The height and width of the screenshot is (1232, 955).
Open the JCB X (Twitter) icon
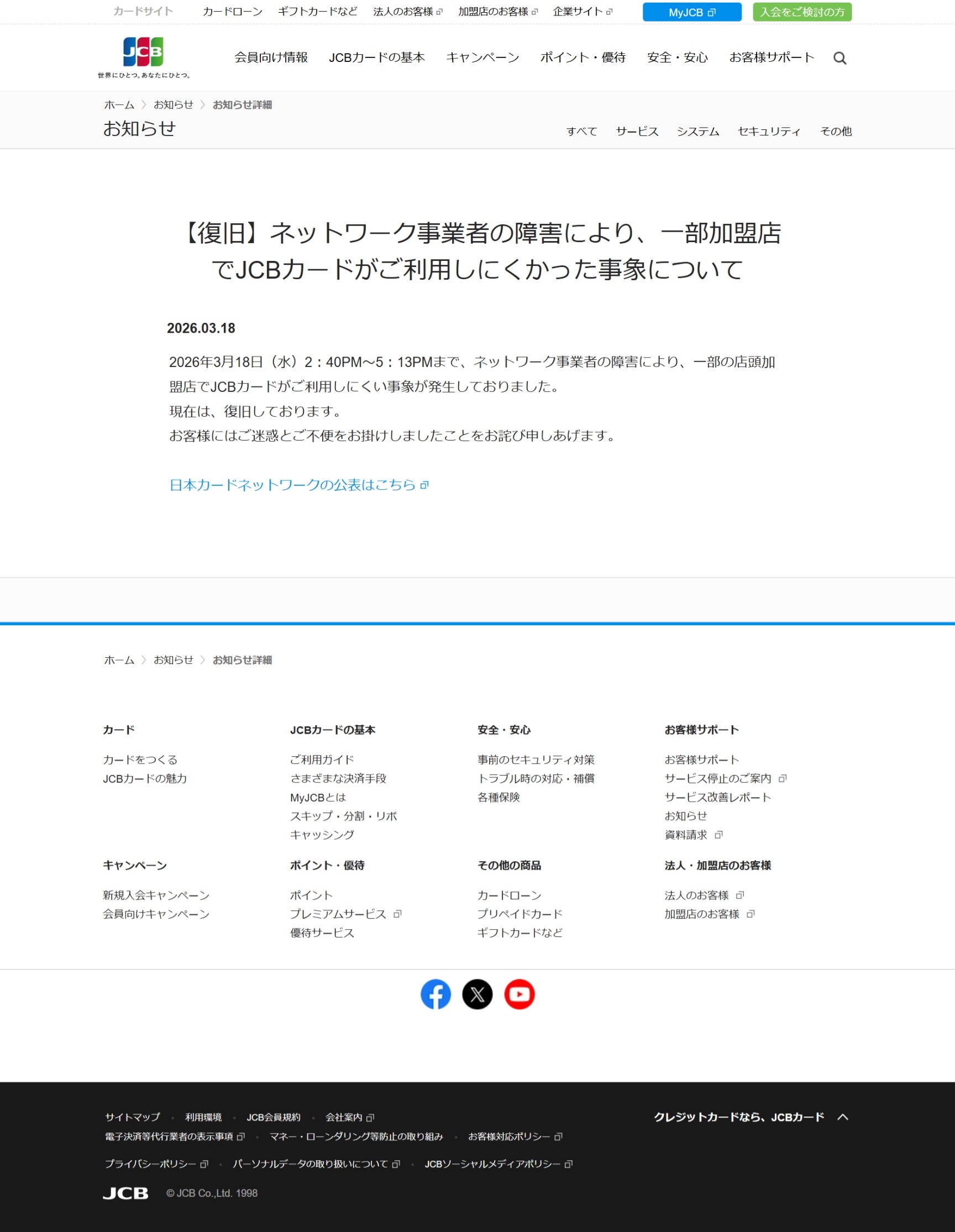click(477, 994)
